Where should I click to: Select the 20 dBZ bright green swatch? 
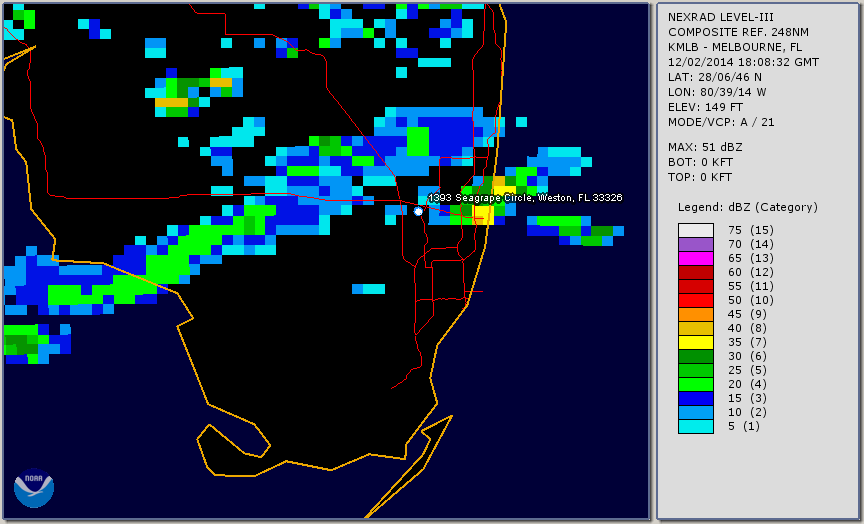click(x=696, y=385)
